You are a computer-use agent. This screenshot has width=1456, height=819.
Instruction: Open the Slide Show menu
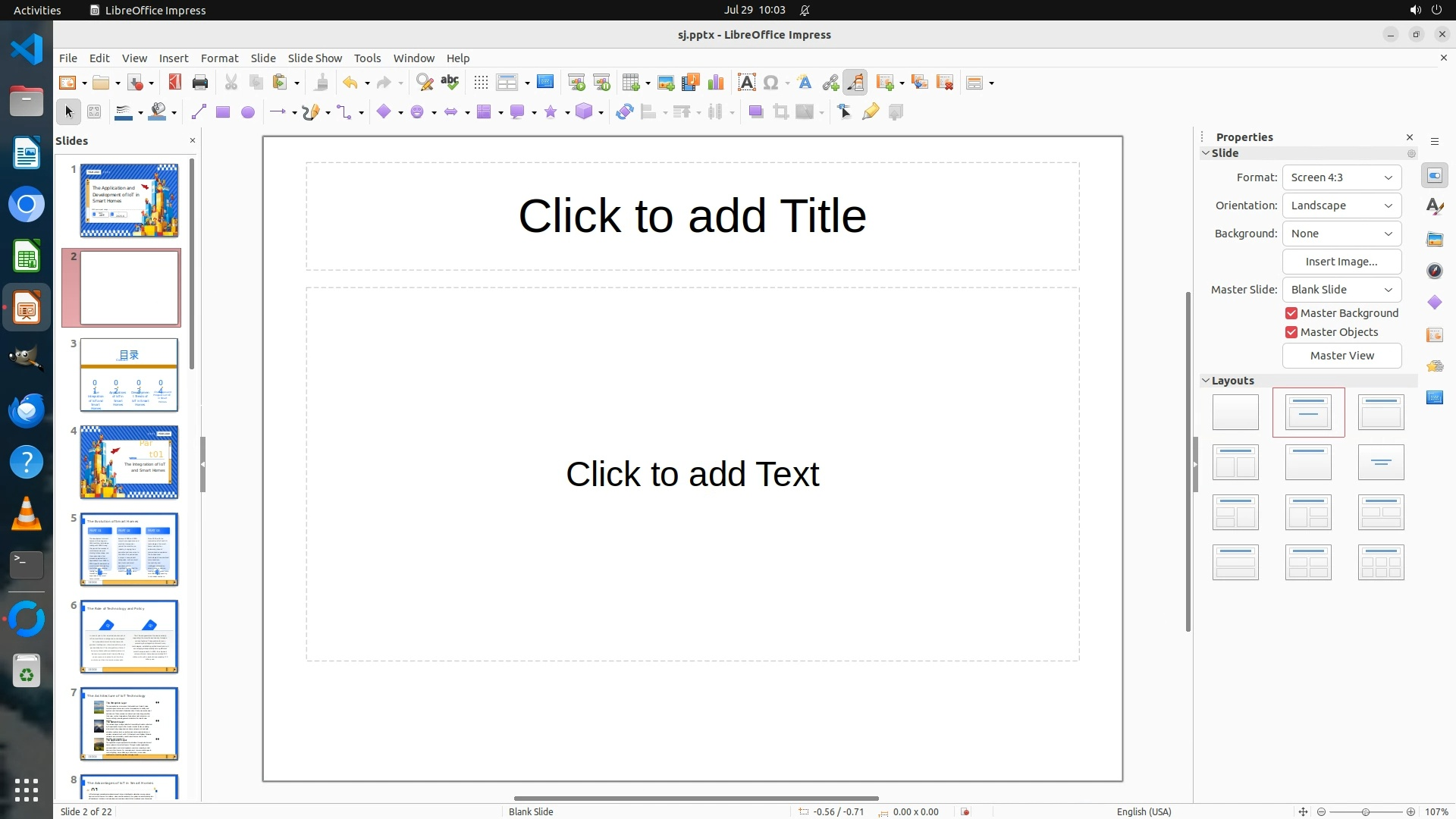point(315,58)
